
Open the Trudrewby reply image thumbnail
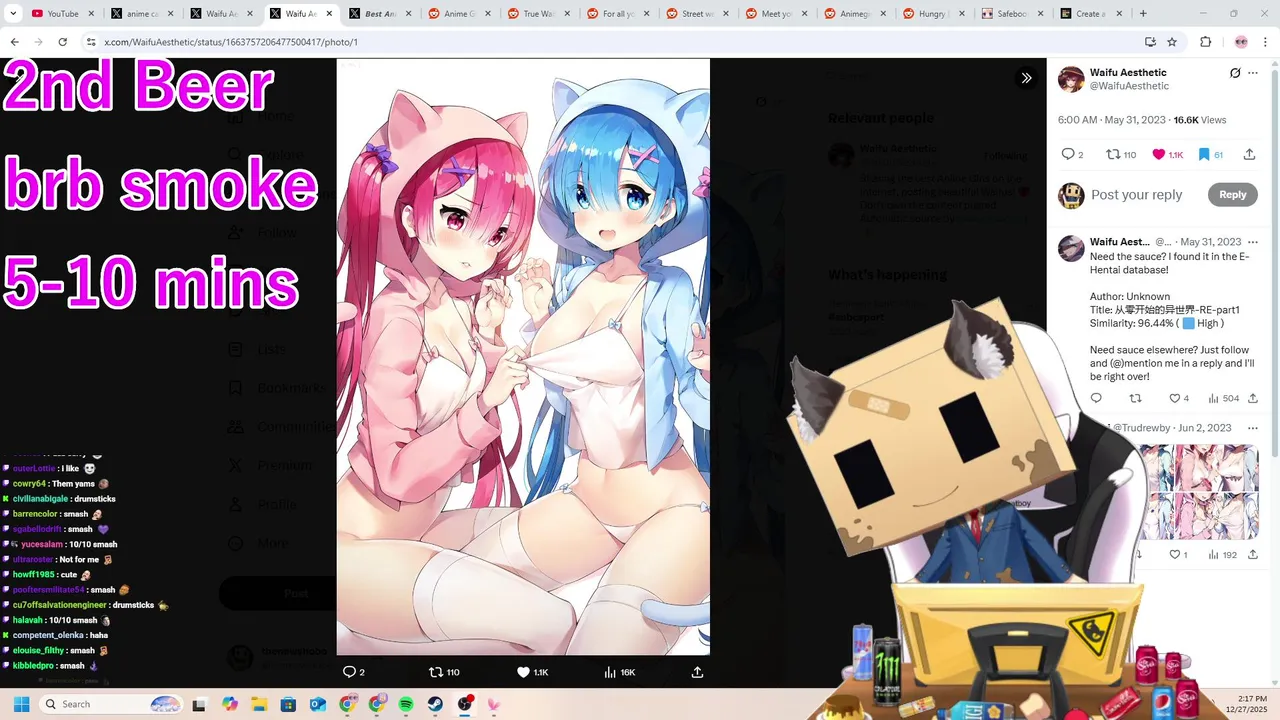tap(1202, 492)
